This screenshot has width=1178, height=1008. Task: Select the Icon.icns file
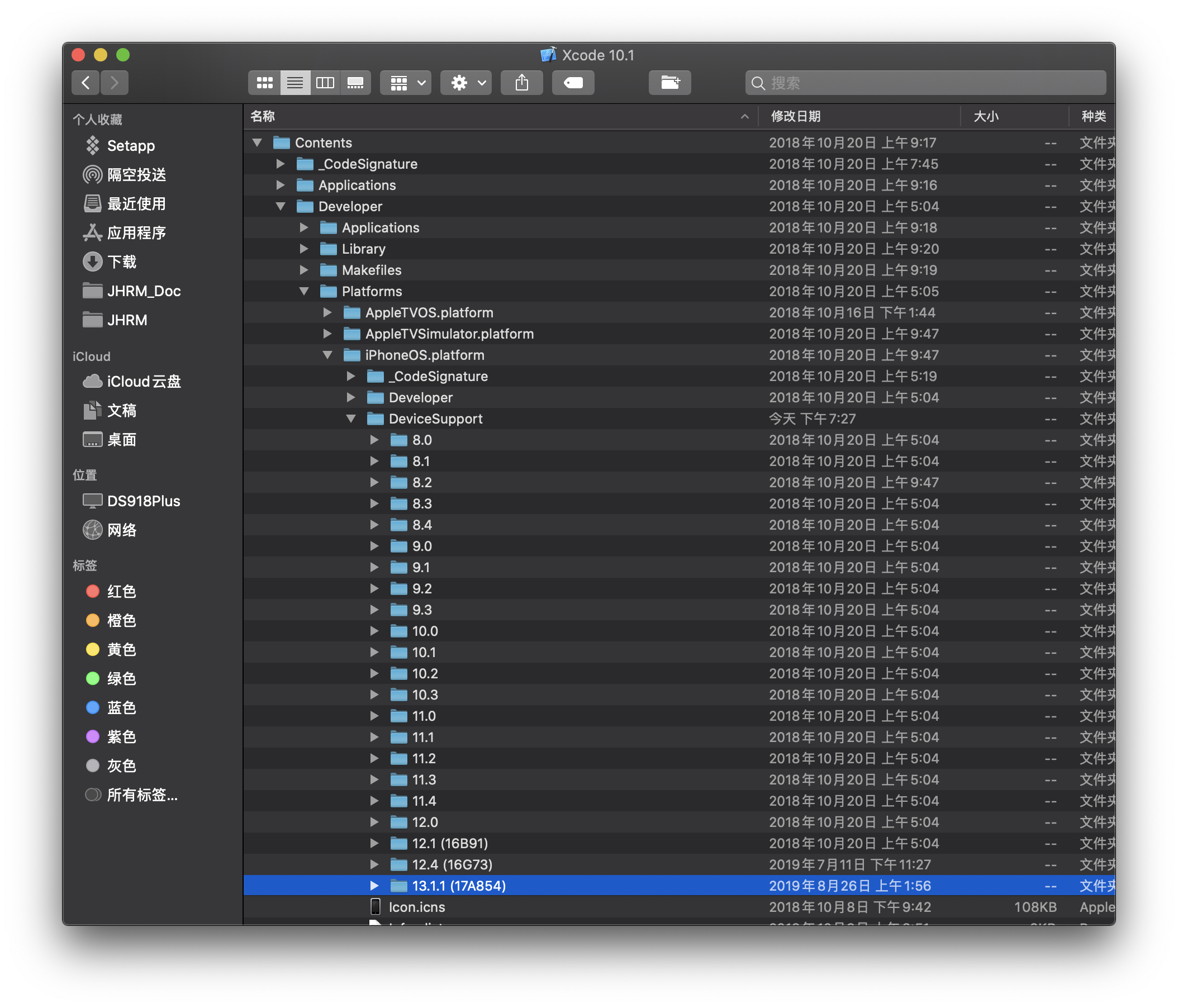click(x=417, y=907)
